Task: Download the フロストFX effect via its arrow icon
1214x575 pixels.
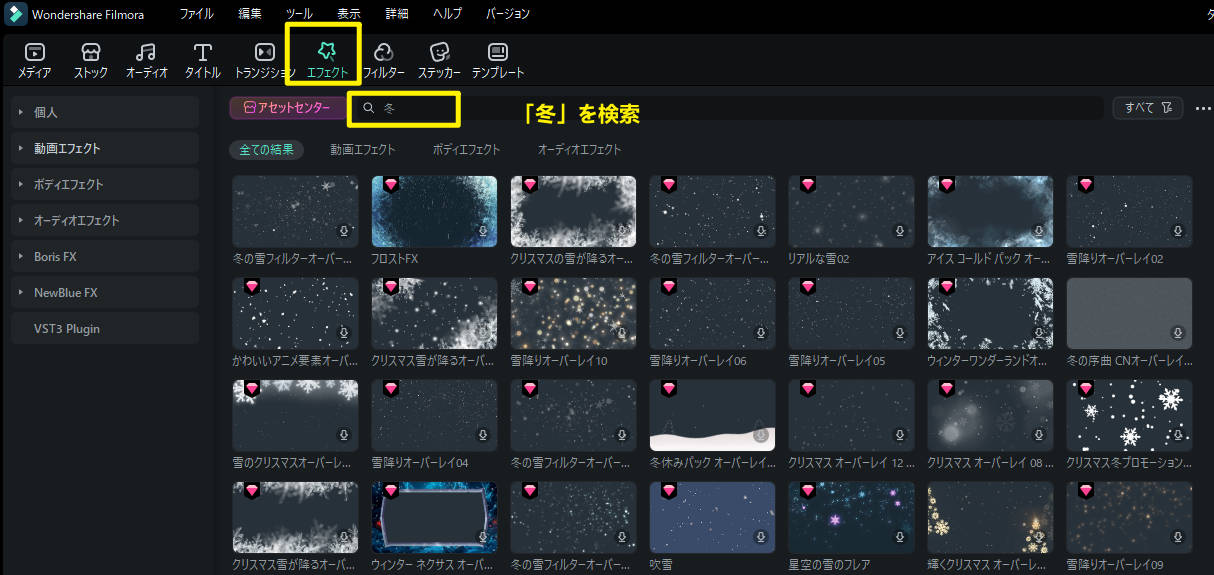Action: 483,231
